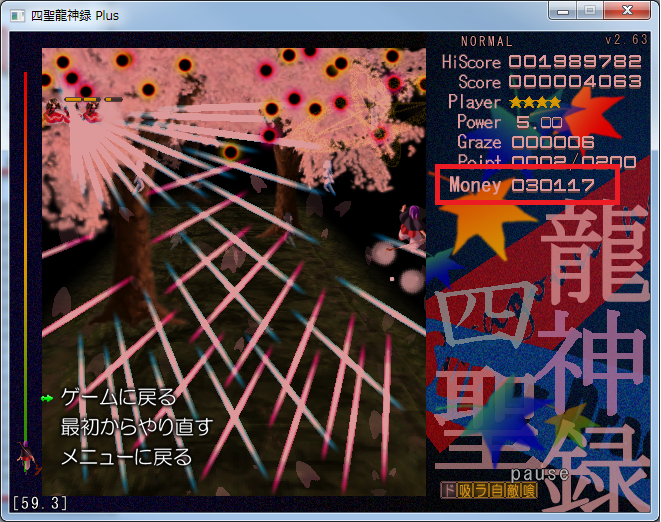Click the window title 四聖龍神録 Plus

pos(75,16)
